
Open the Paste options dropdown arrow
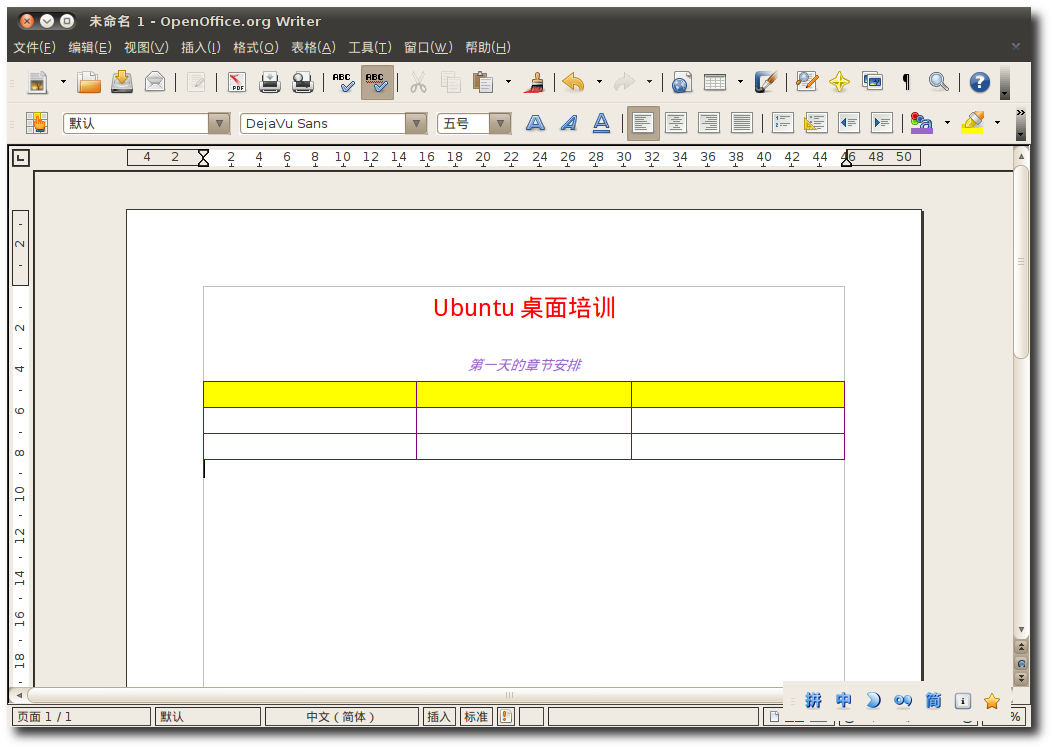point(508,83)
